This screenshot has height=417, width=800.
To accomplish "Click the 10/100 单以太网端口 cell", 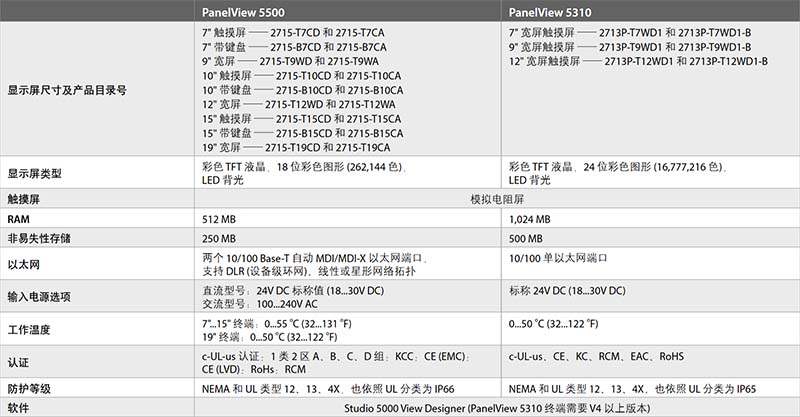I will [651, 264].
